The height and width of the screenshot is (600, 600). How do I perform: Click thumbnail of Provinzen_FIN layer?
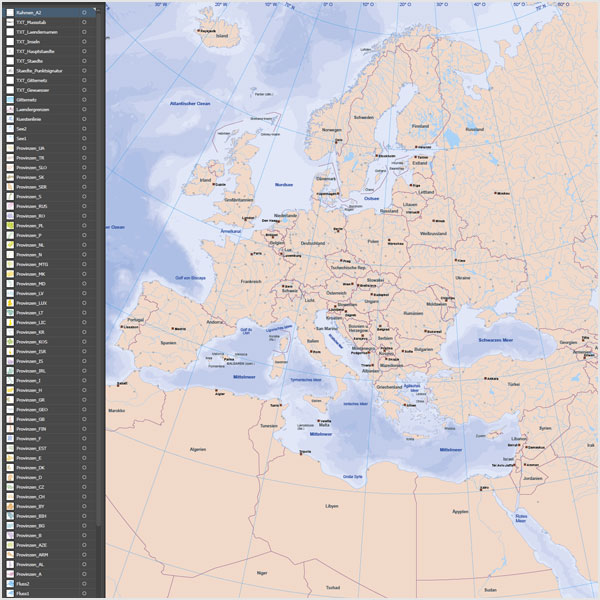point(9,429)
